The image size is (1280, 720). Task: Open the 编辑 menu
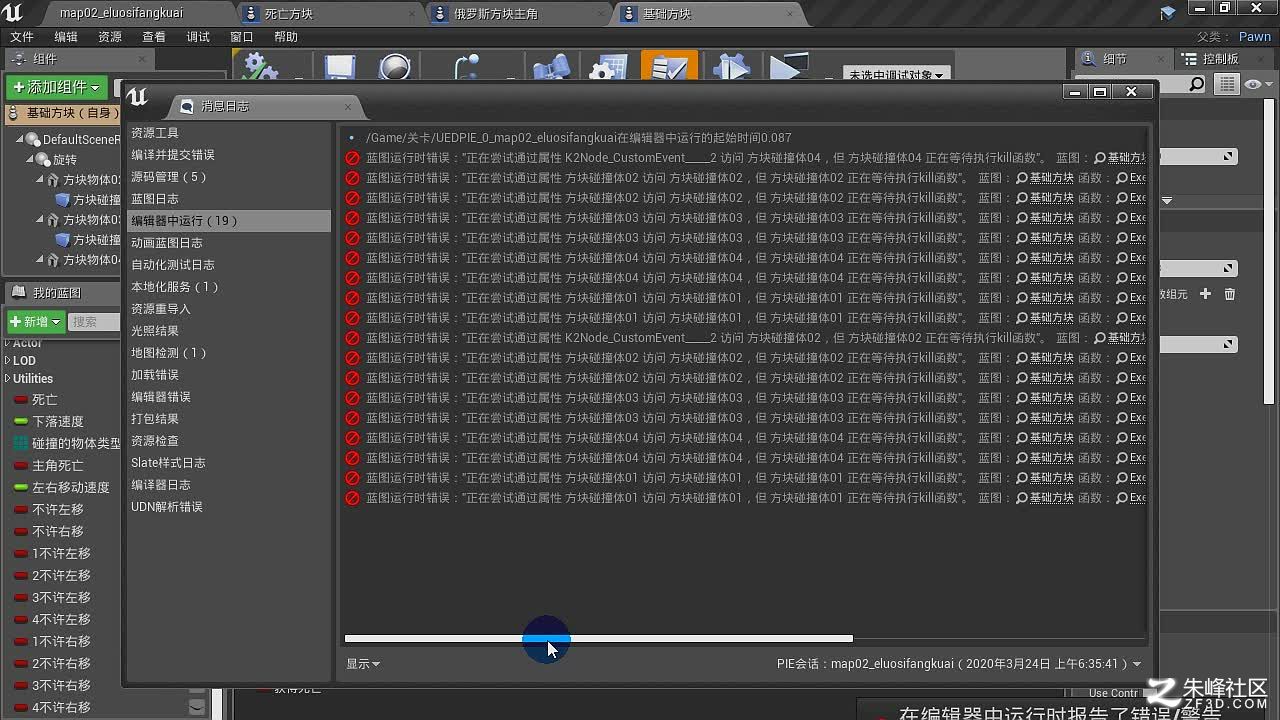pyautogui.click(x=66, y=37)
